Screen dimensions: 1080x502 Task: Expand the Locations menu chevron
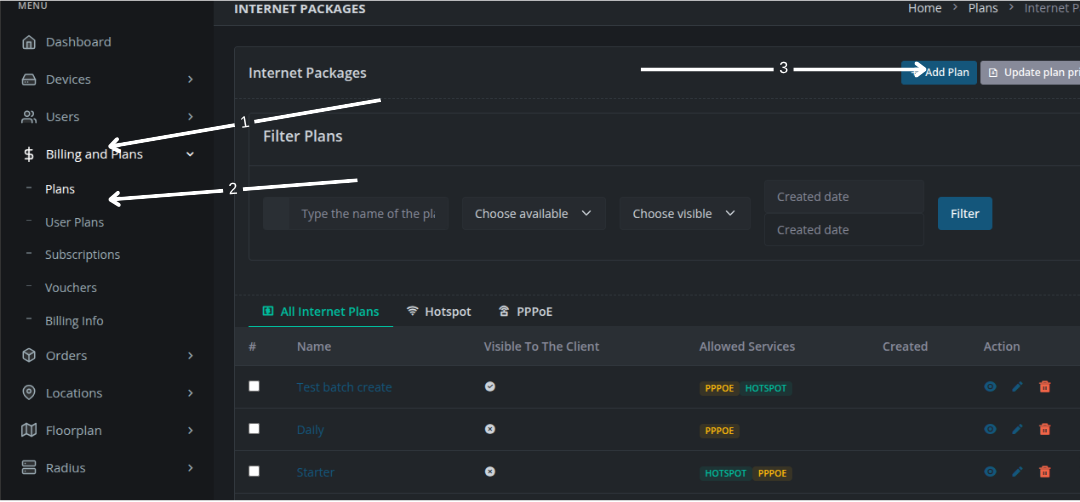tap(191, 393)
